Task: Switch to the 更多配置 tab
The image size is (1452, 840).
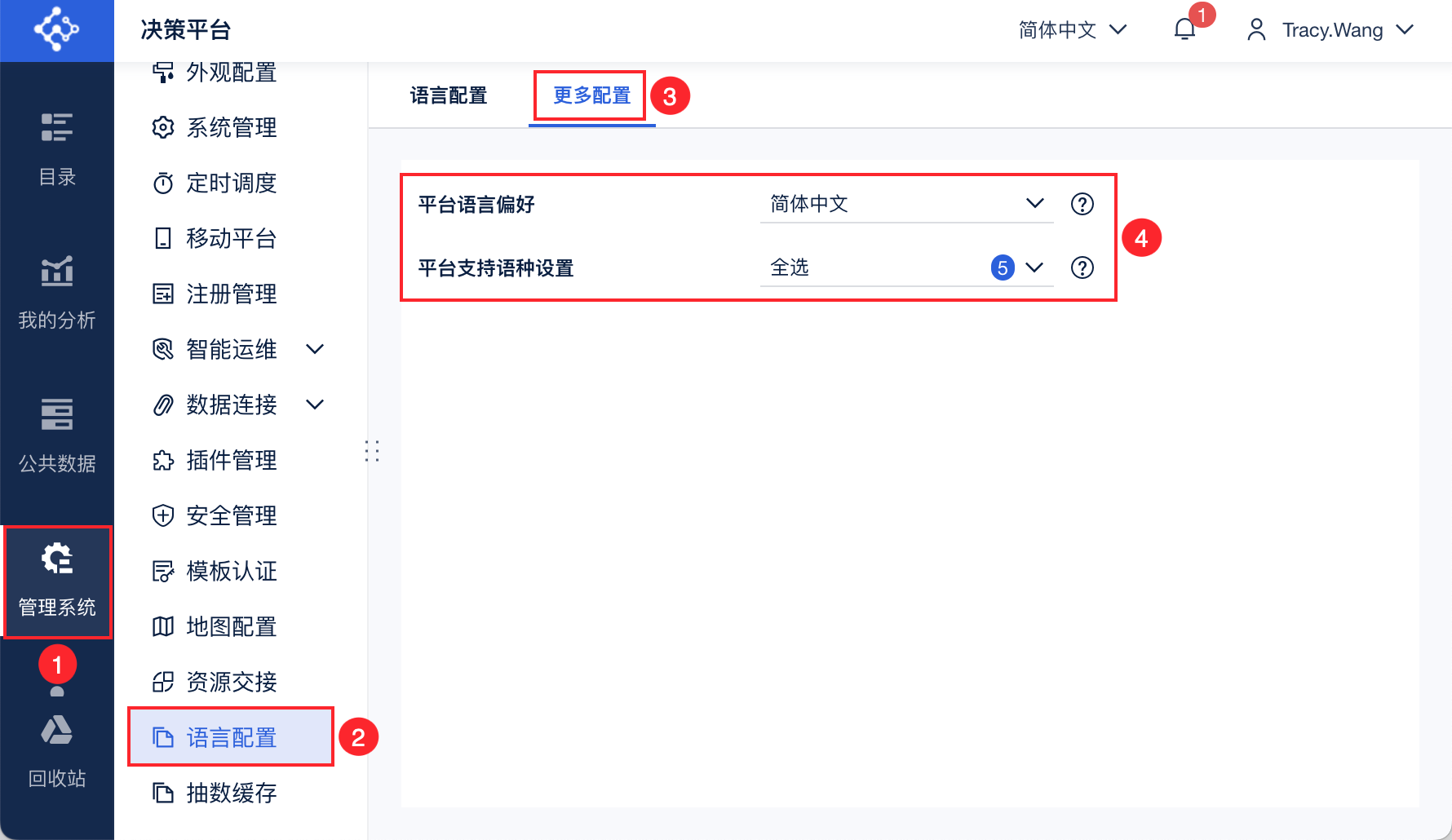Action: tap(591, 96)
